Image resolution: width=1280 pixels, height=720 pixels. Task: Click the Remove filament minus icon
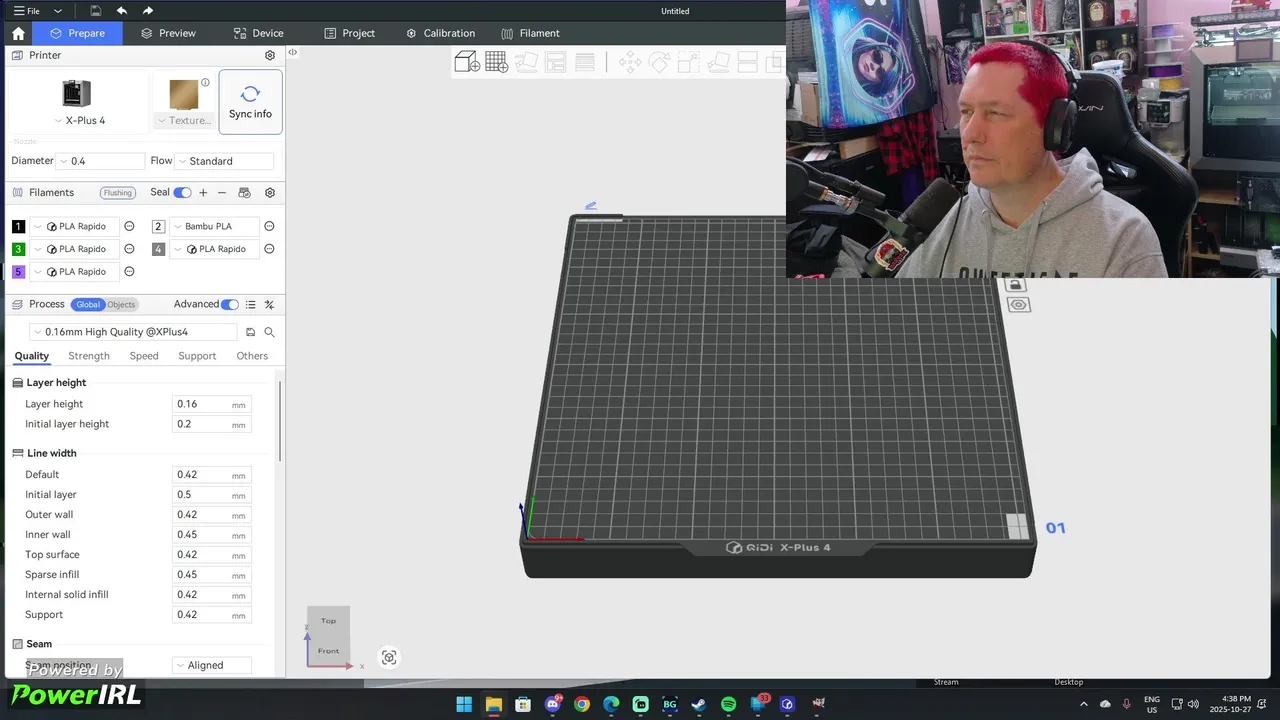pyautogui.click(x=222, y=192)
